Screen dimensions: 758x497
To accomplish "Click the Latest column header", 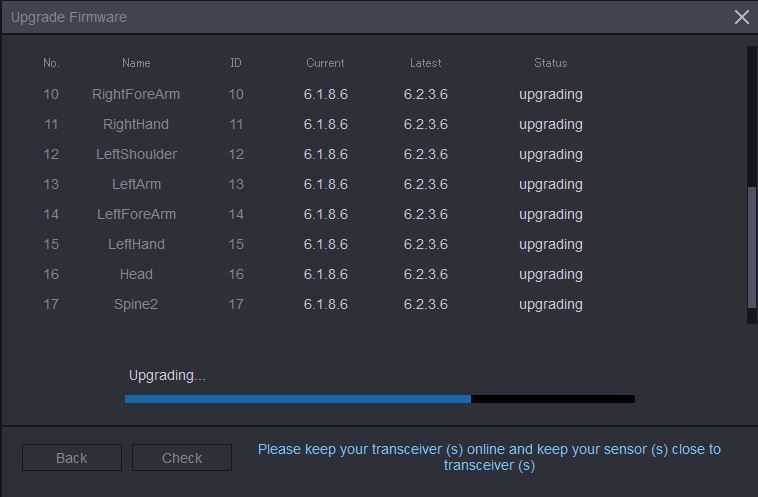I will click(425, 63).
